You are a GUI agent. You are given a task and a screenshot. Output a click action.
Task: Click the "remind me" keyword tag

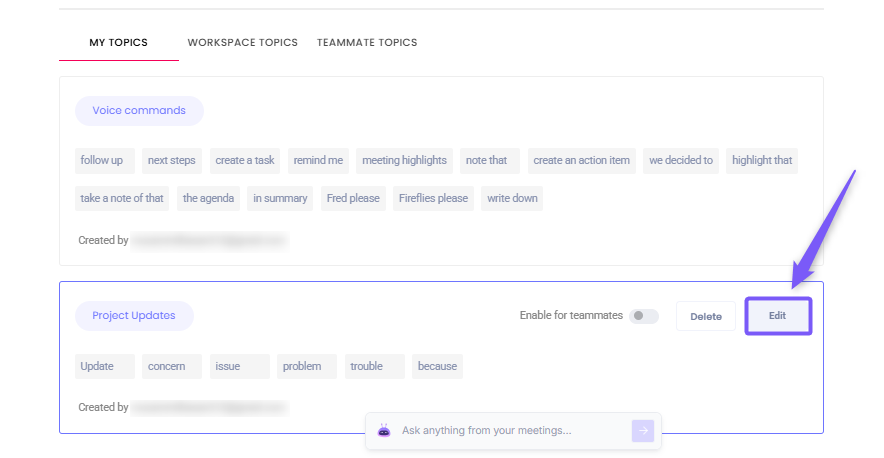click(318, 160)
